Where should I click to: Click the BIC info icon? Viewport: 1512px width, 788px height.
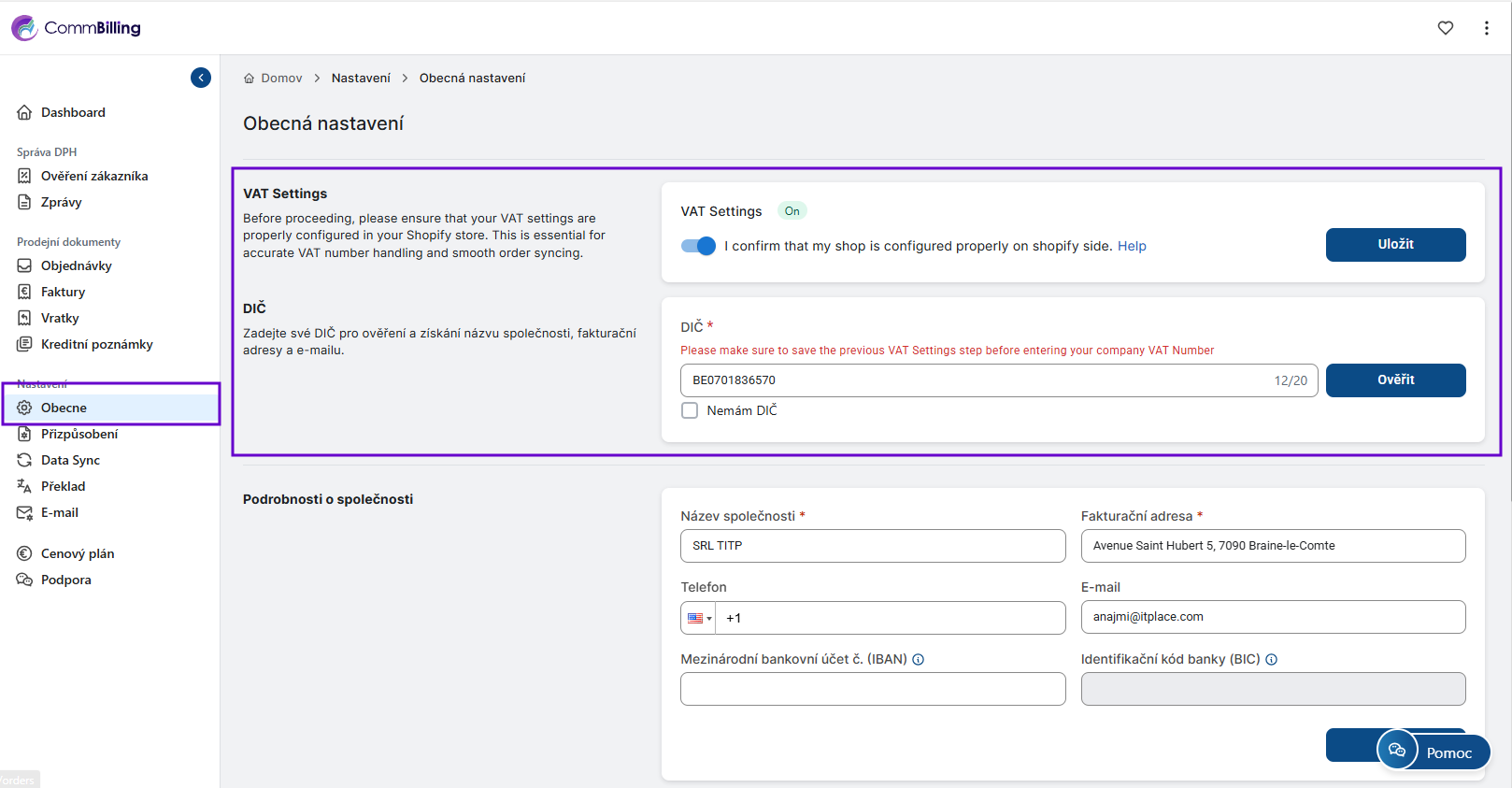[1271, 660]
